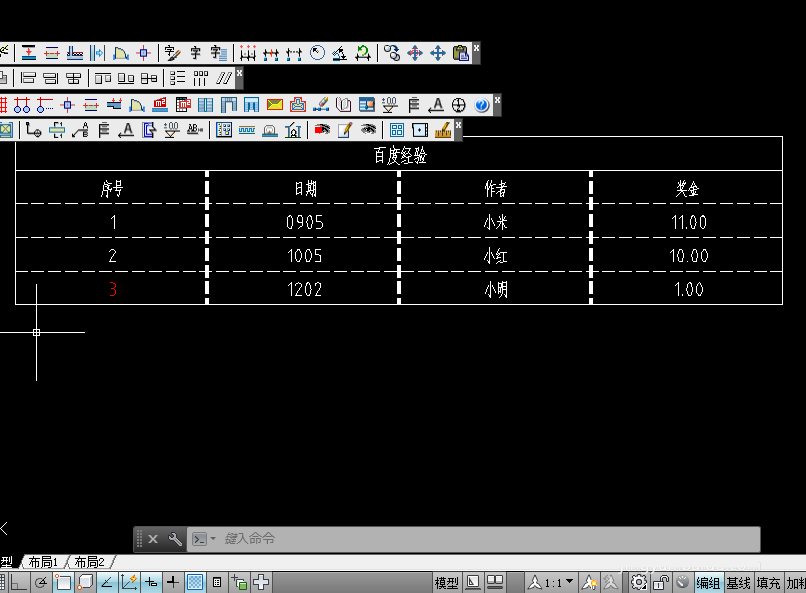Image resolution: width=806 pixels, height=593 pixels.
Task: Click the 编组 status button
Action: tap(708, 583)
